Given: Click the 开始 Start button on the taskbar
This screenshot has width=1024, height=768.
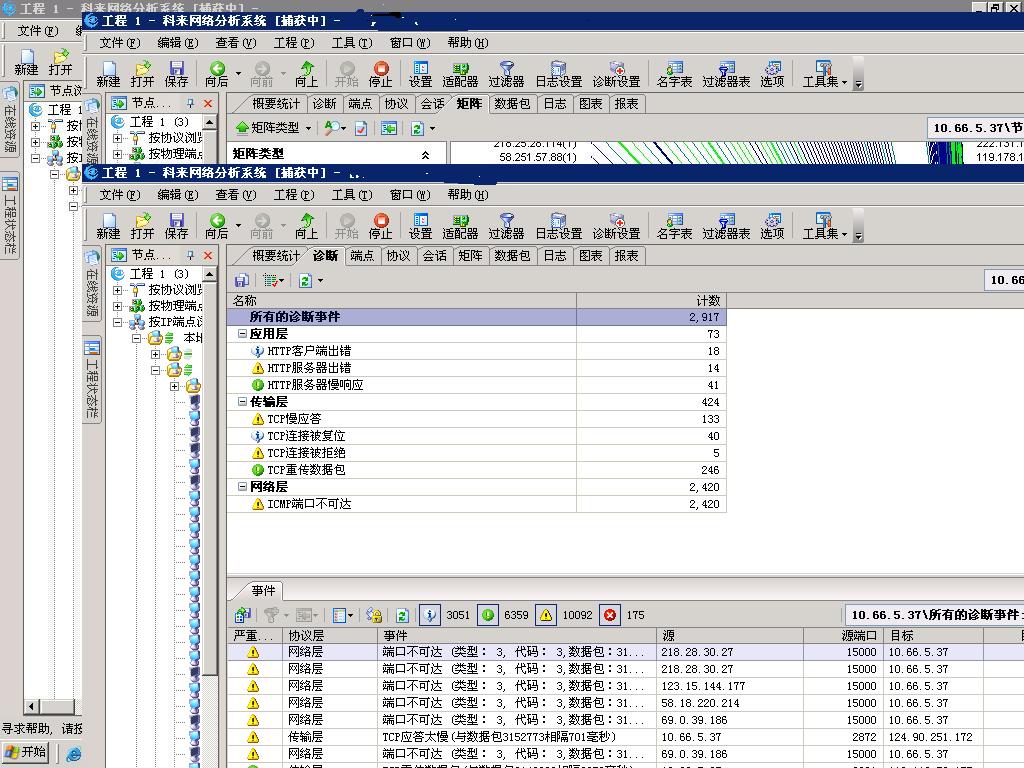Looking at the screenshot, I should (x=26, y=752).
